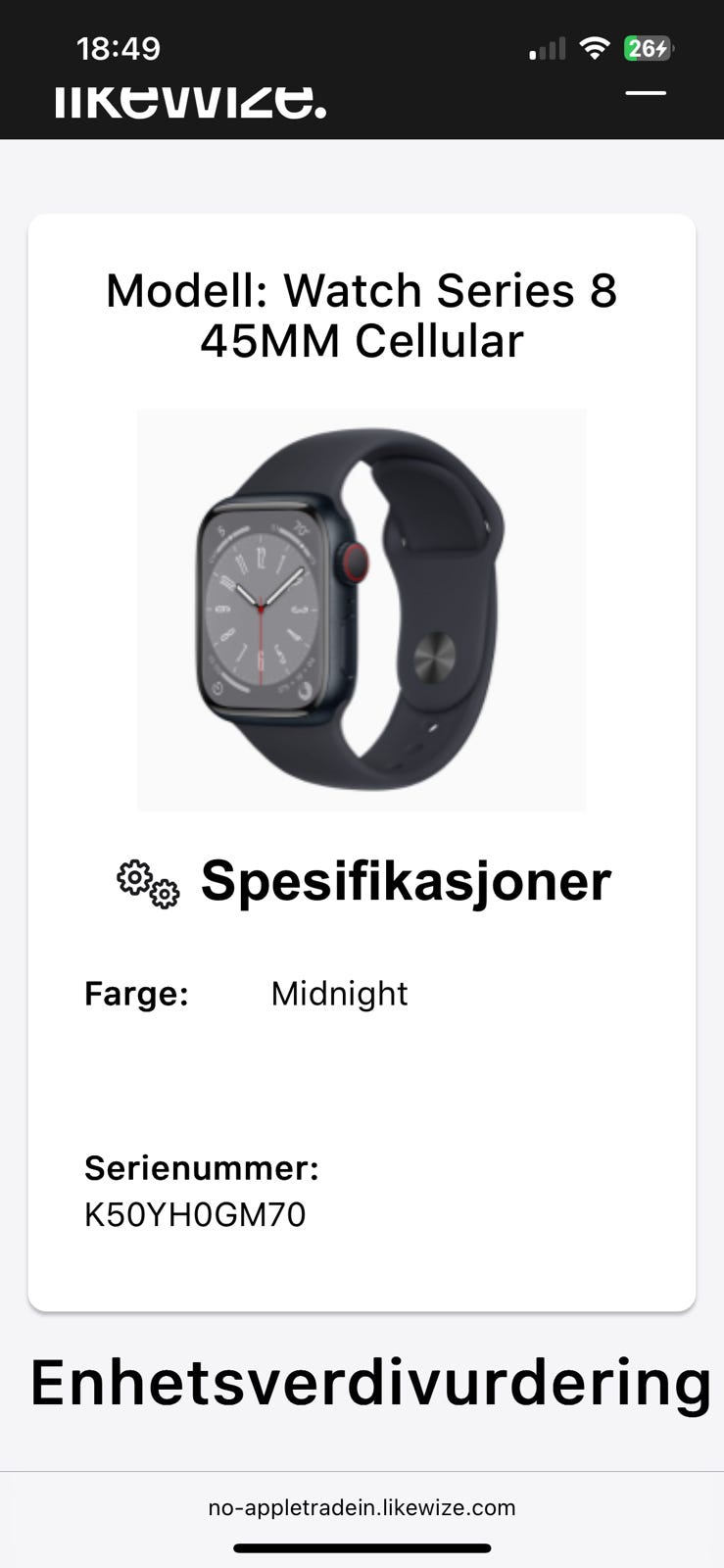The image size is (724, 1568).
Task: Tap the 18:49 clock in status bar
Action: [119, 49]
